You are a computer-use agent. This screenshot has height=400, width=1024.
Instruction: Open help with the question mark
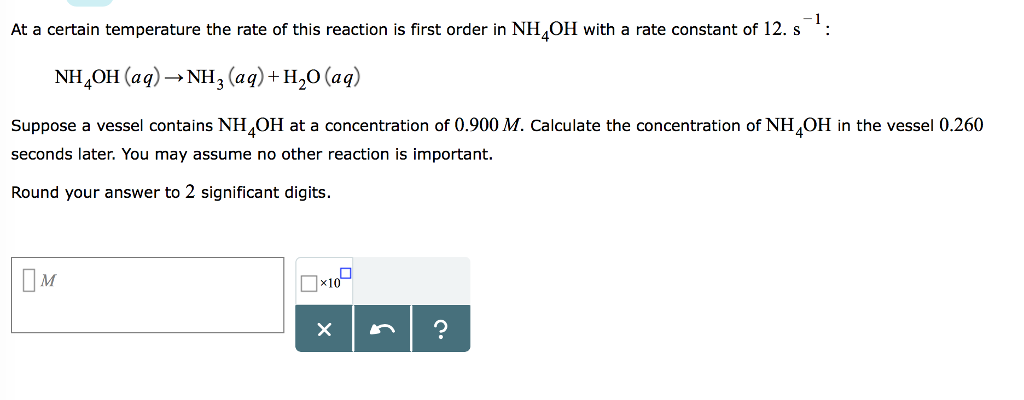[x=440, y=330]
